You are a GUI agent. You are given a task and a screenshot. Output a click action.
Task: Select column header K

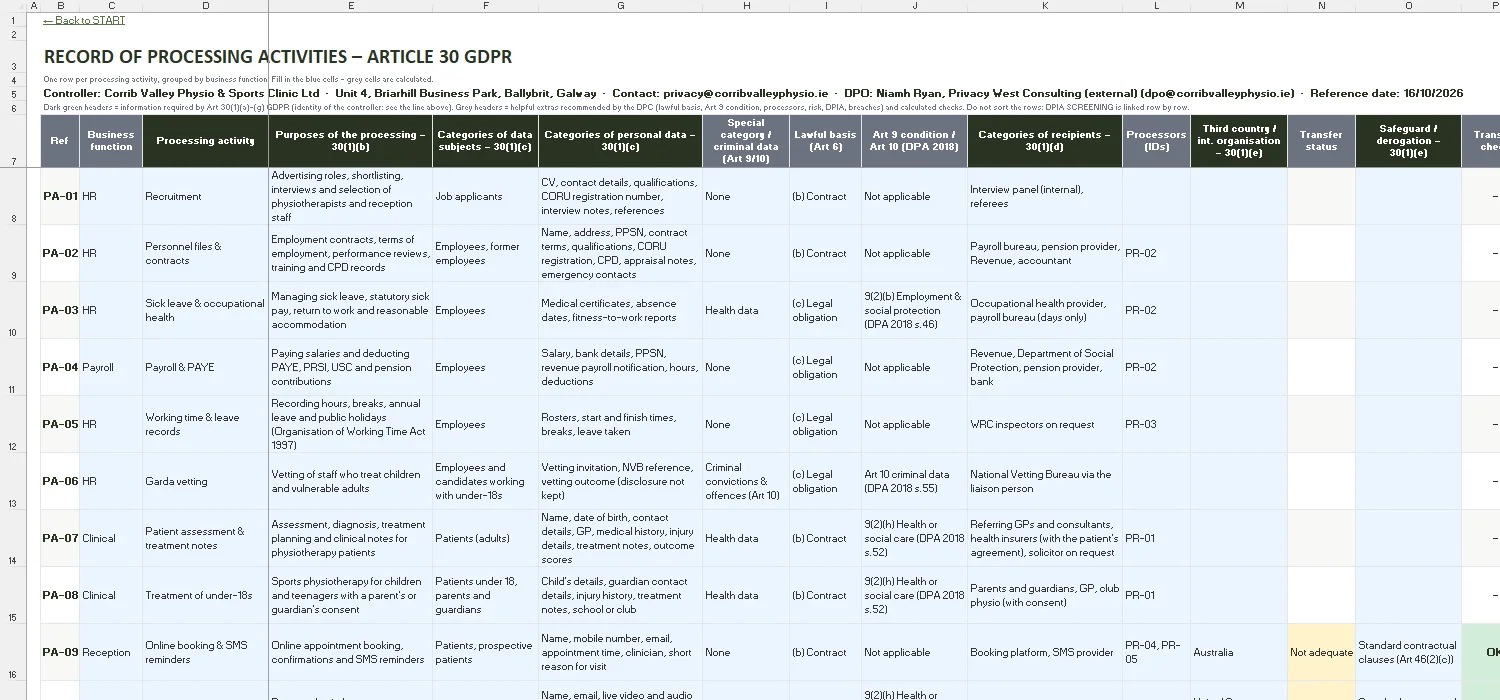pyautogui.click(x=1044, y=6)
